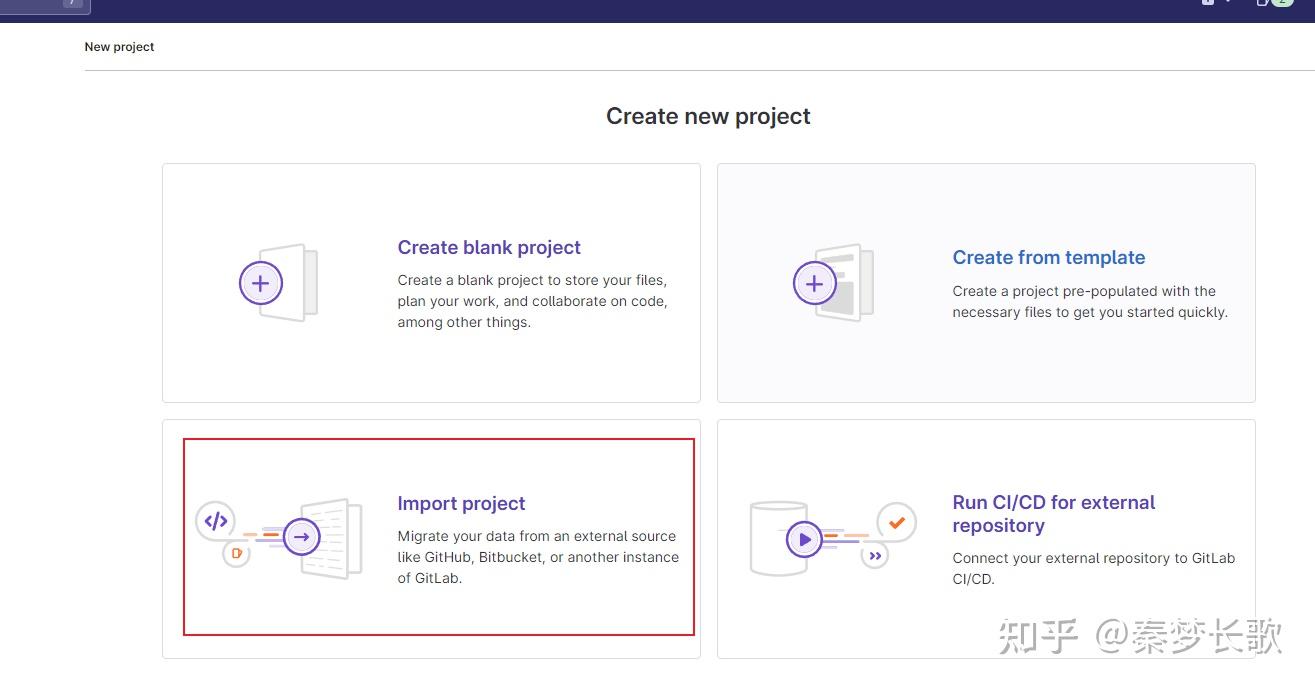Click the plus icon on Create from template illustration
The image size is (1315, 691).
click(x=815, y=283)
